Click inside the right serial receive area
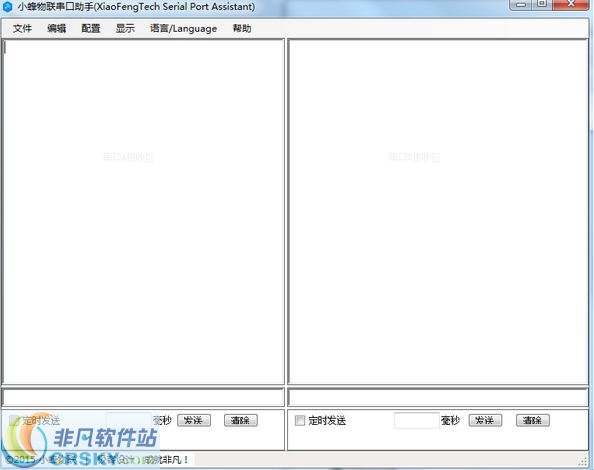The width and height of the screenshot is (594, 470). click(438, 212)
